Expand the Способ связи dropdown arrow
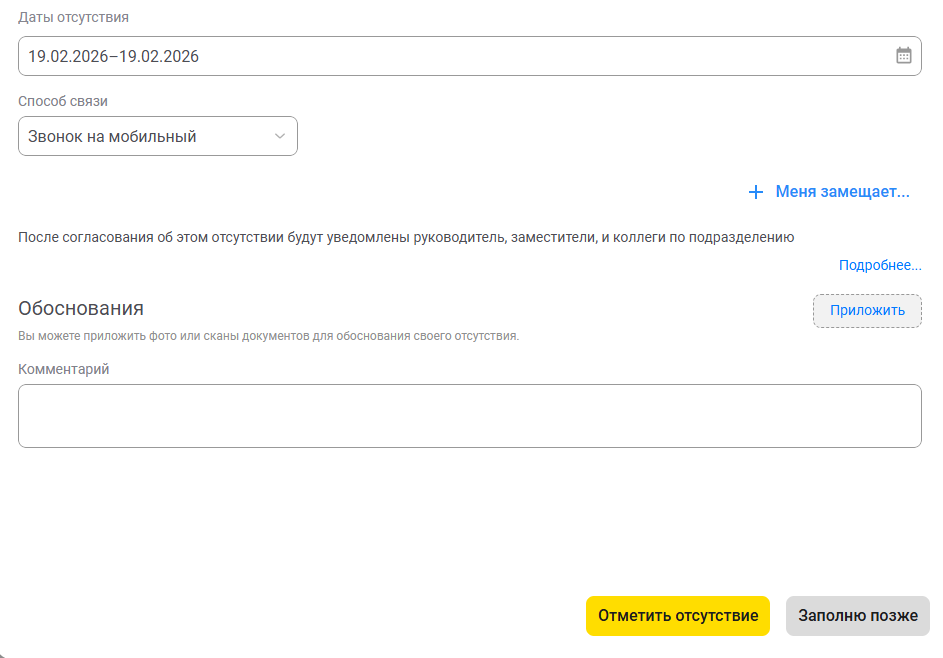Image resolution: width=943 pixels, height=658 pixels. (280, 137)
